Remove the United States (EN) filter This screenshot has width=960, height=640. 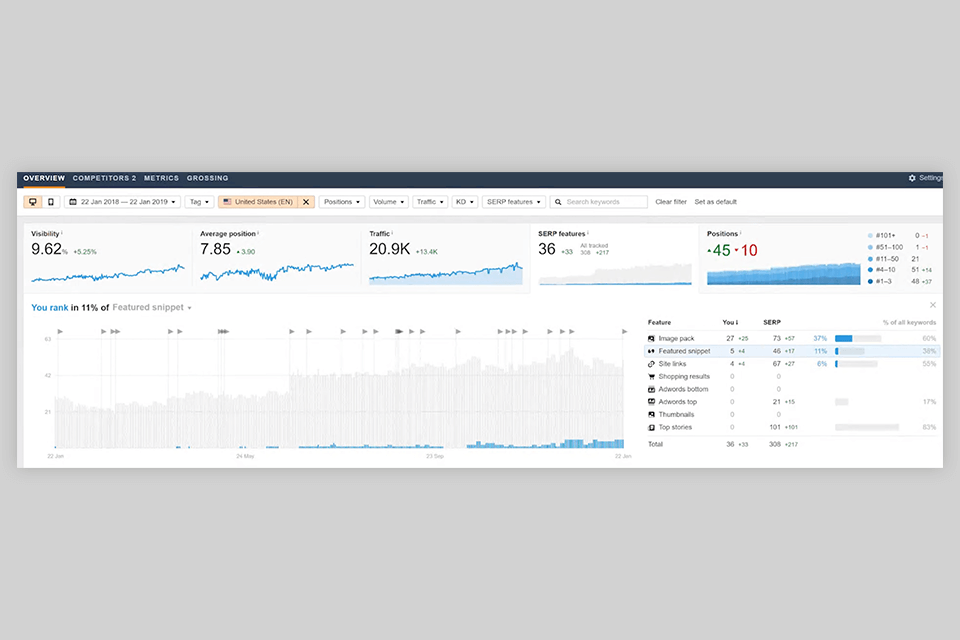[x=306, y=202]
